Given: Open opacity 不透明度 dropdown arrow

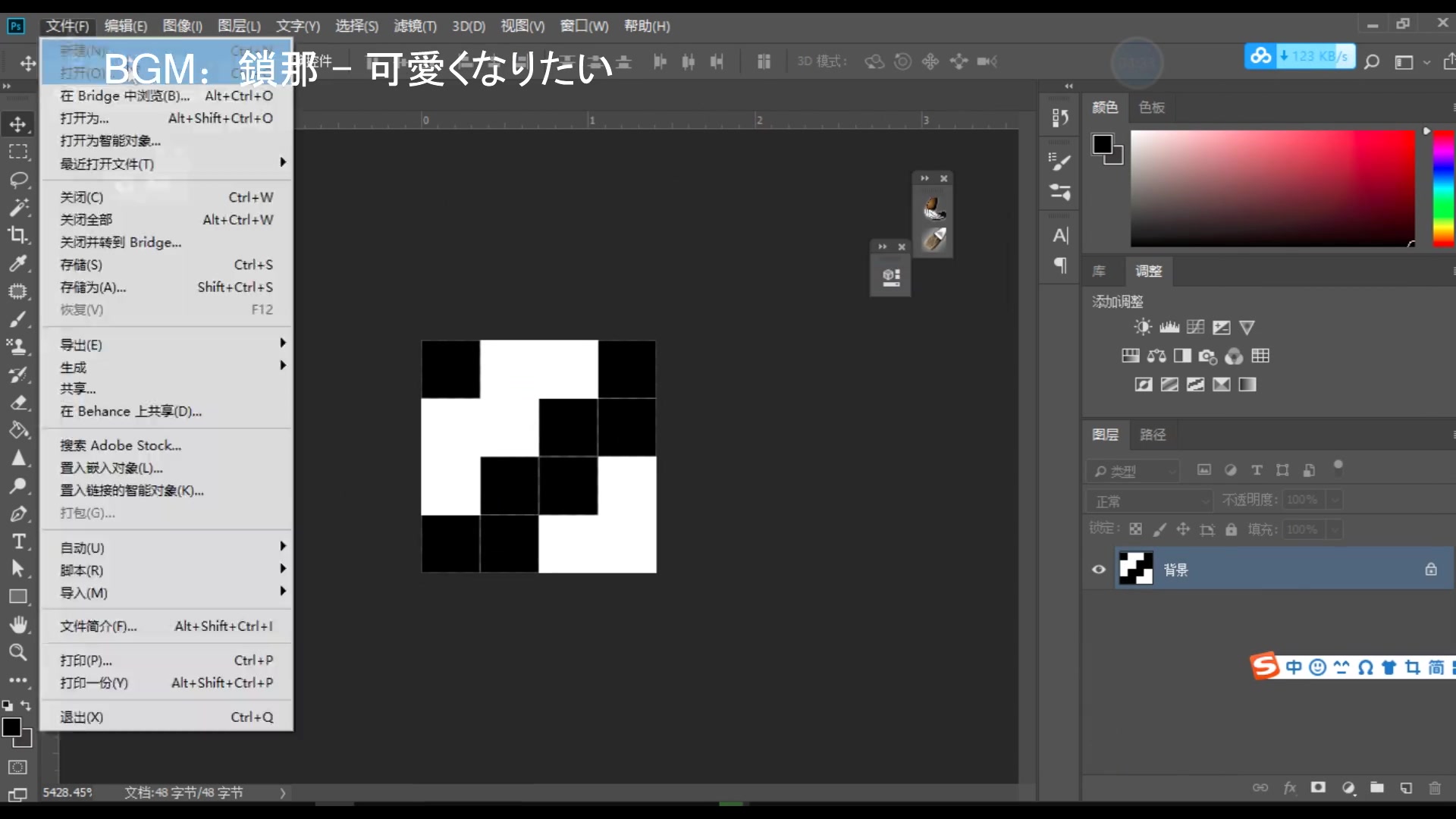Looking at the screenshot, I should 1335,500.
